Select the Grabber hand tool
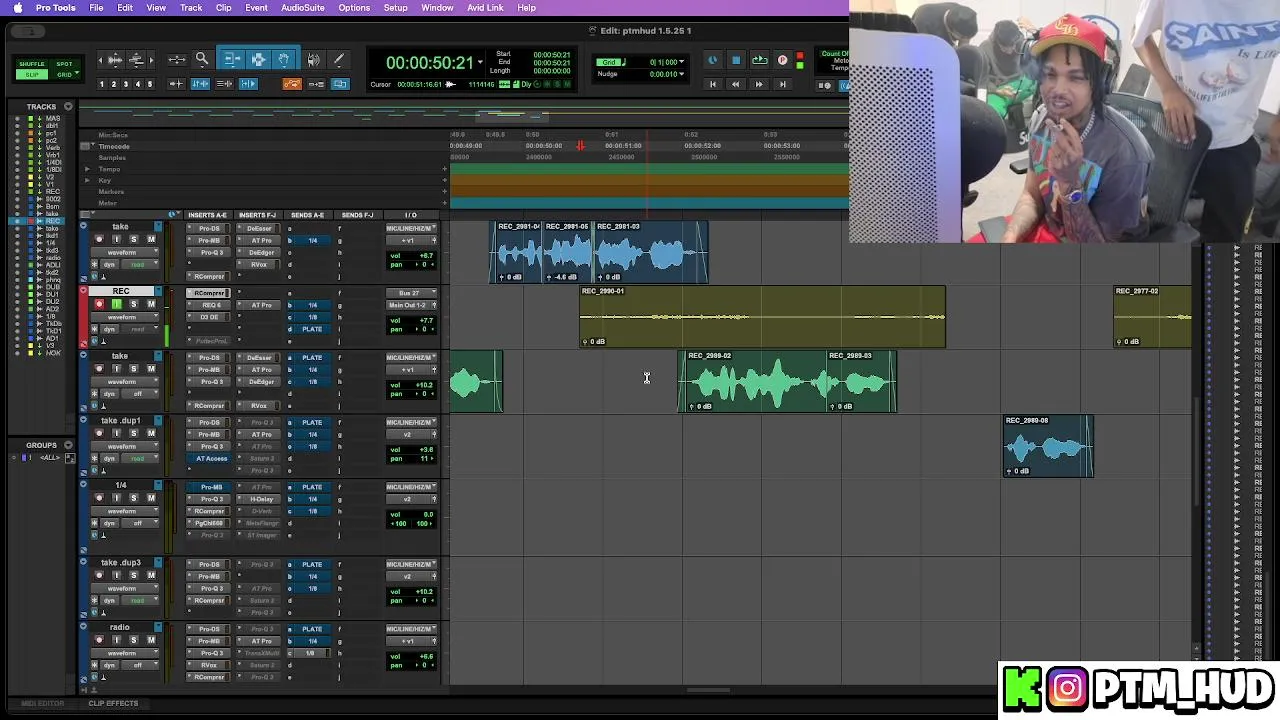The image size is (1280, 720). pyautogui.click(x=284, y=60)
